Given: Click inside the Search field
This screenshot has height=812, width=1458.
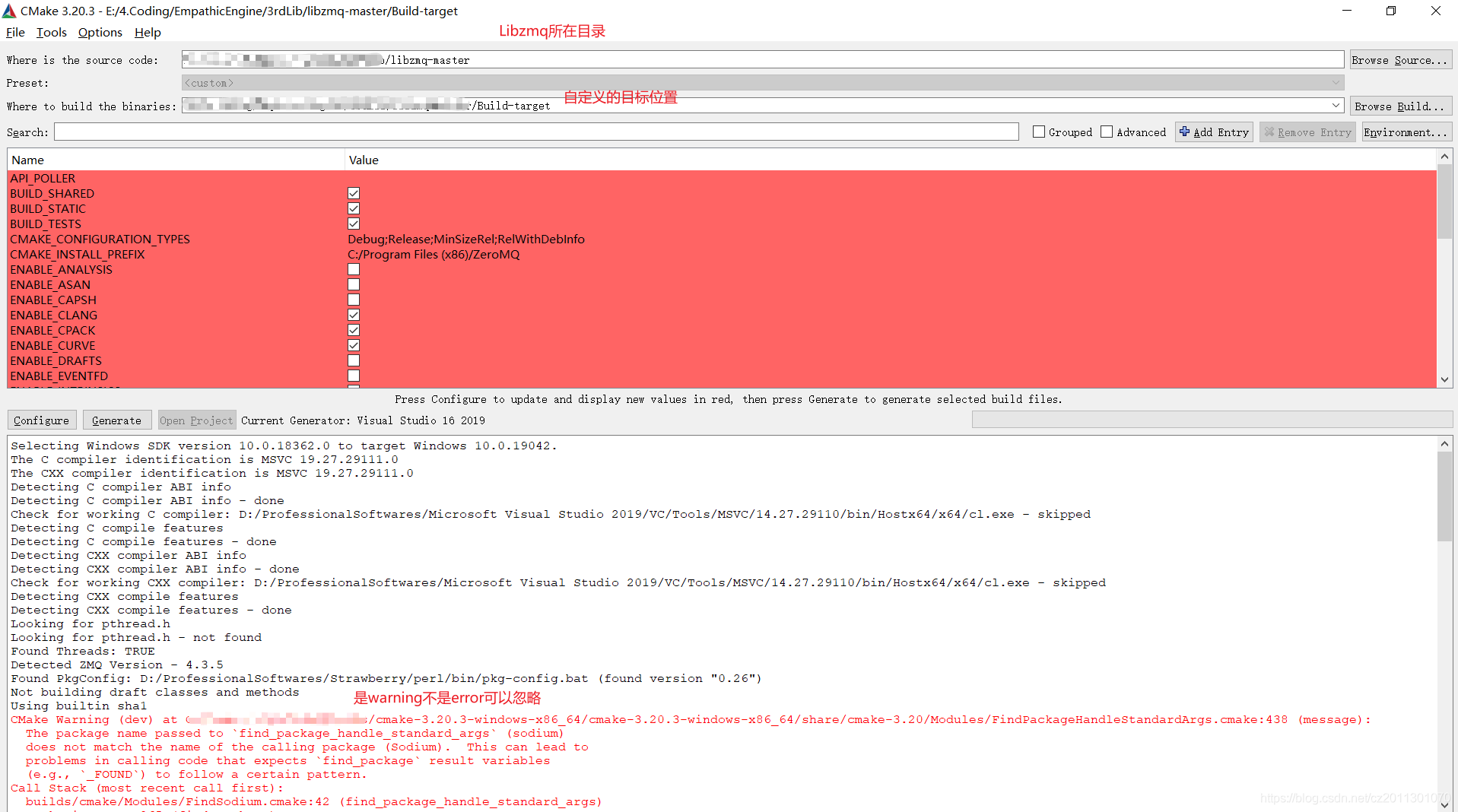Looking at the screenshot, I should (532, 132).
